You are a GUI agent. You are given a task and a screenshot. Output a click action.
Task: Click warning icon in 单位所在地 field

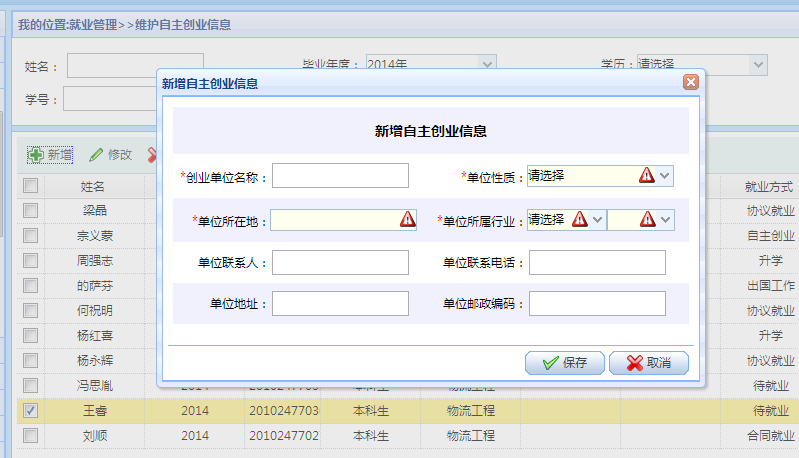click(x=408, y=219)
